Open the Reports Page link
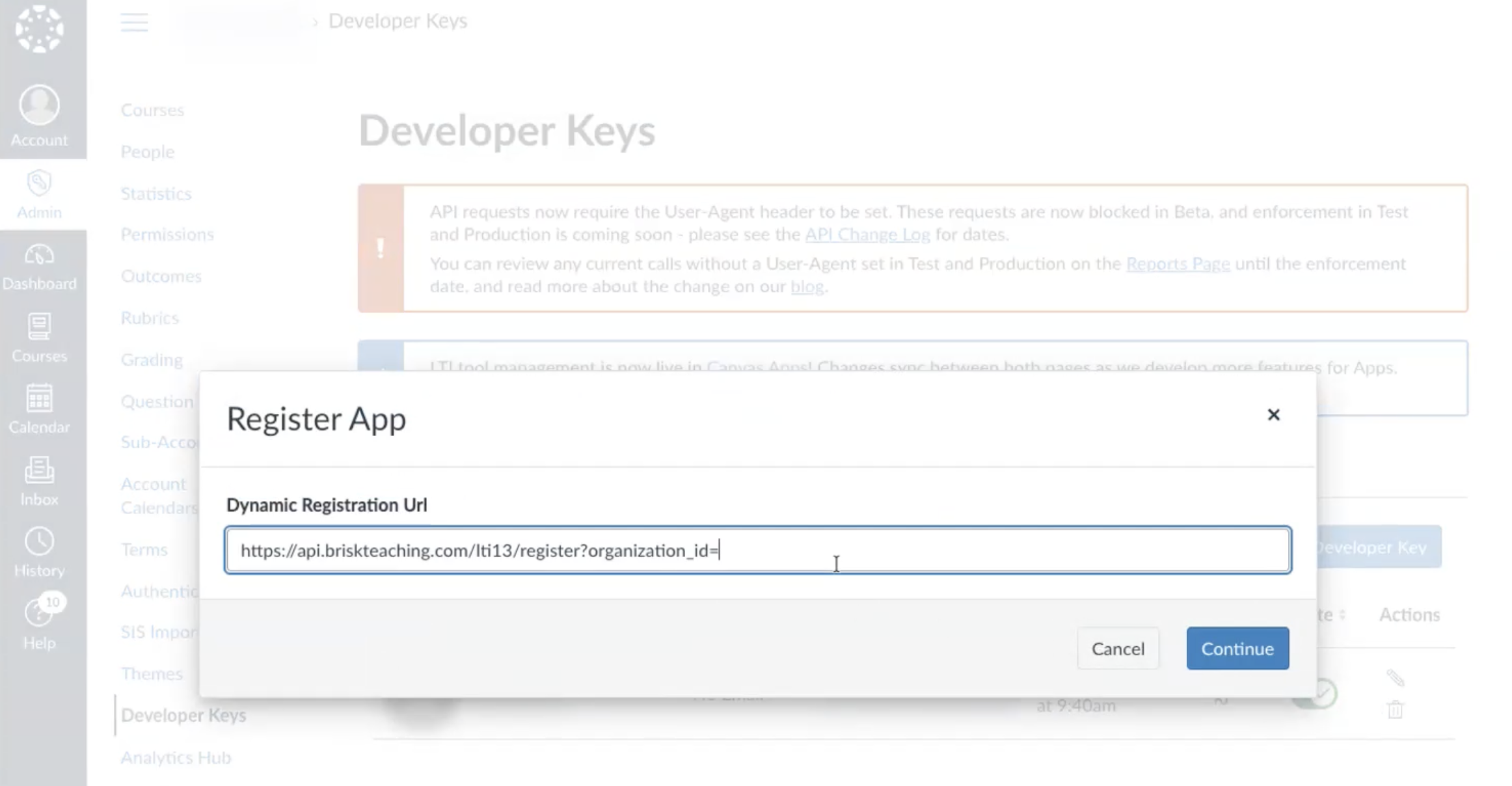Viewport: 1512px width, 786px height. tap(1178, 264)
